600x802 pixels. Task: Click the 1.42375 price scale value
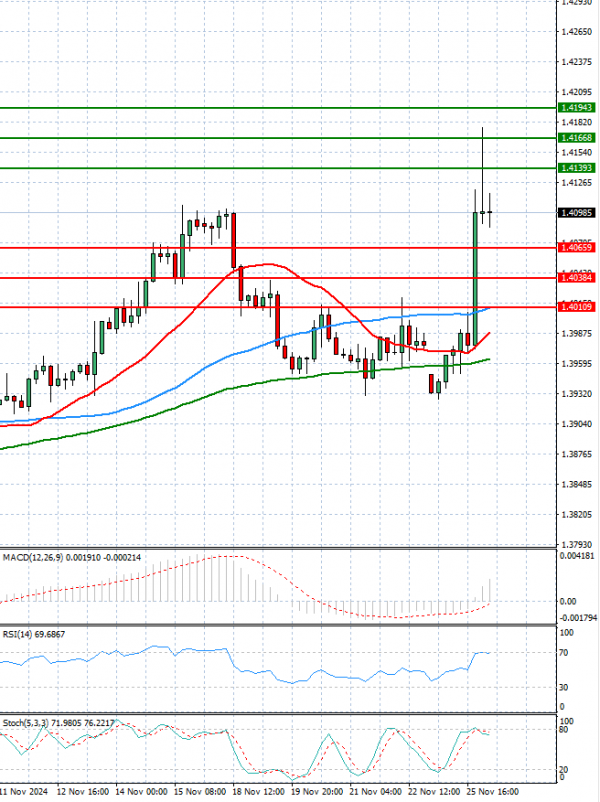coord(576,62)
